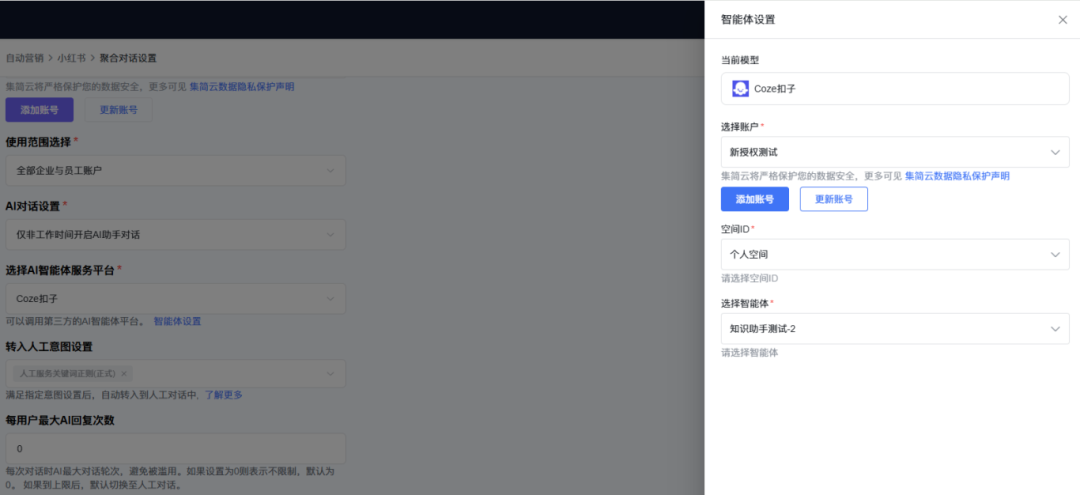Click the 智能体设置 link on the background page

pos(177,322)
